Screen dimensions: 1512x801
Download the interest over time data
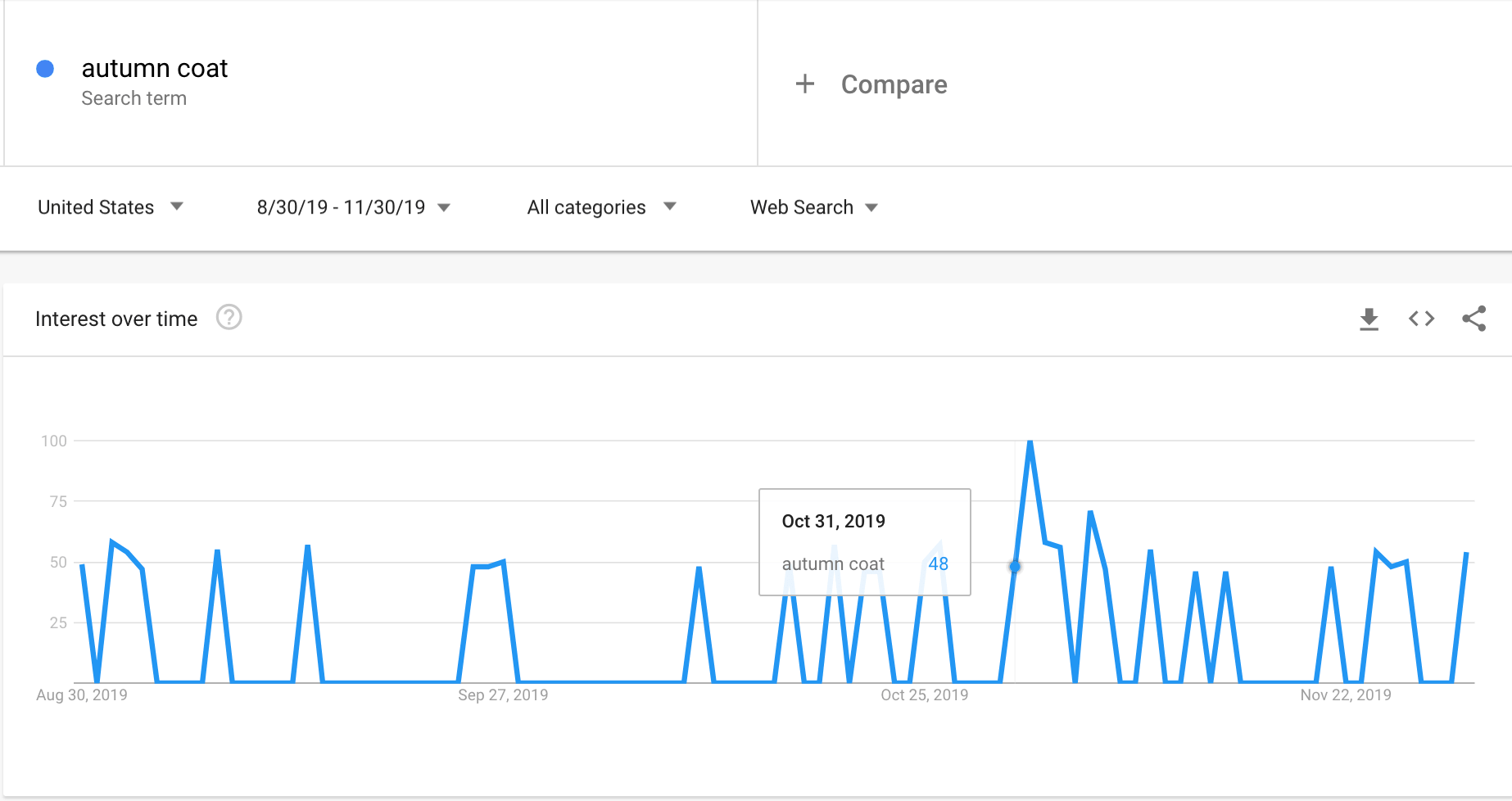pos(1369,319)
